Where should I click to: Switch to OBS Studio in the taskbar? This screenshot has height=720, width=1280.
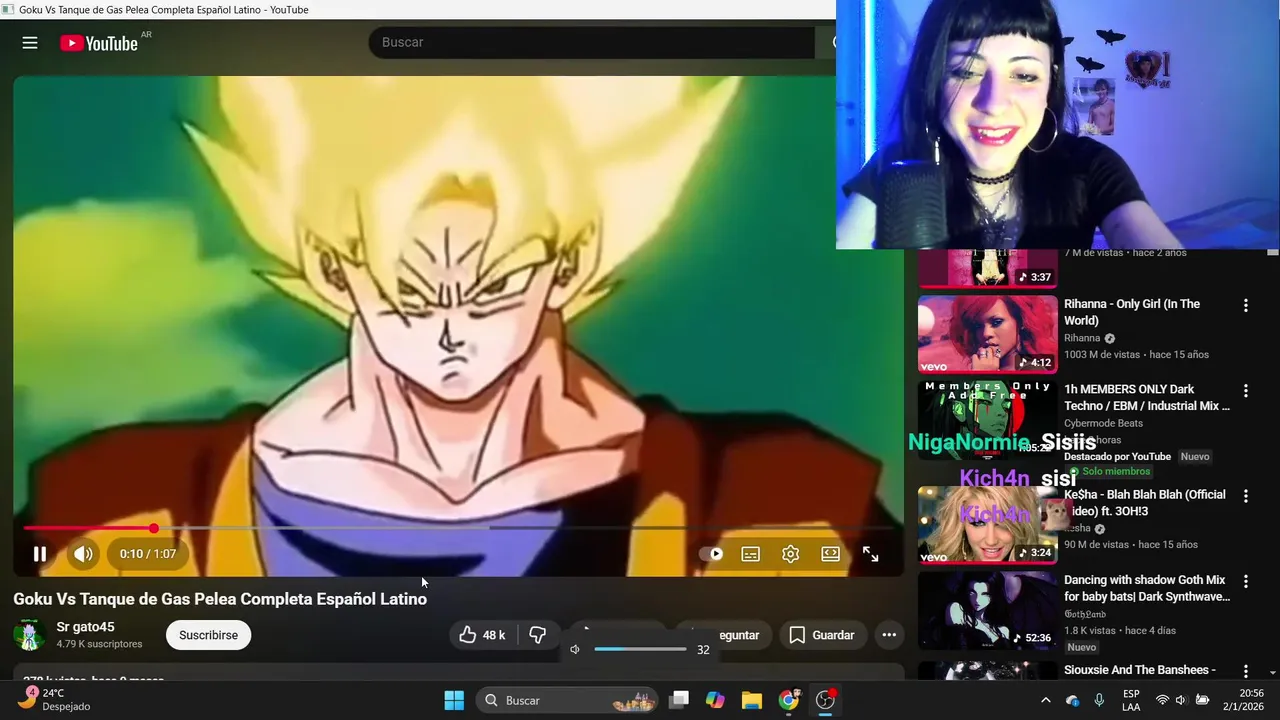tap(825, 700)
